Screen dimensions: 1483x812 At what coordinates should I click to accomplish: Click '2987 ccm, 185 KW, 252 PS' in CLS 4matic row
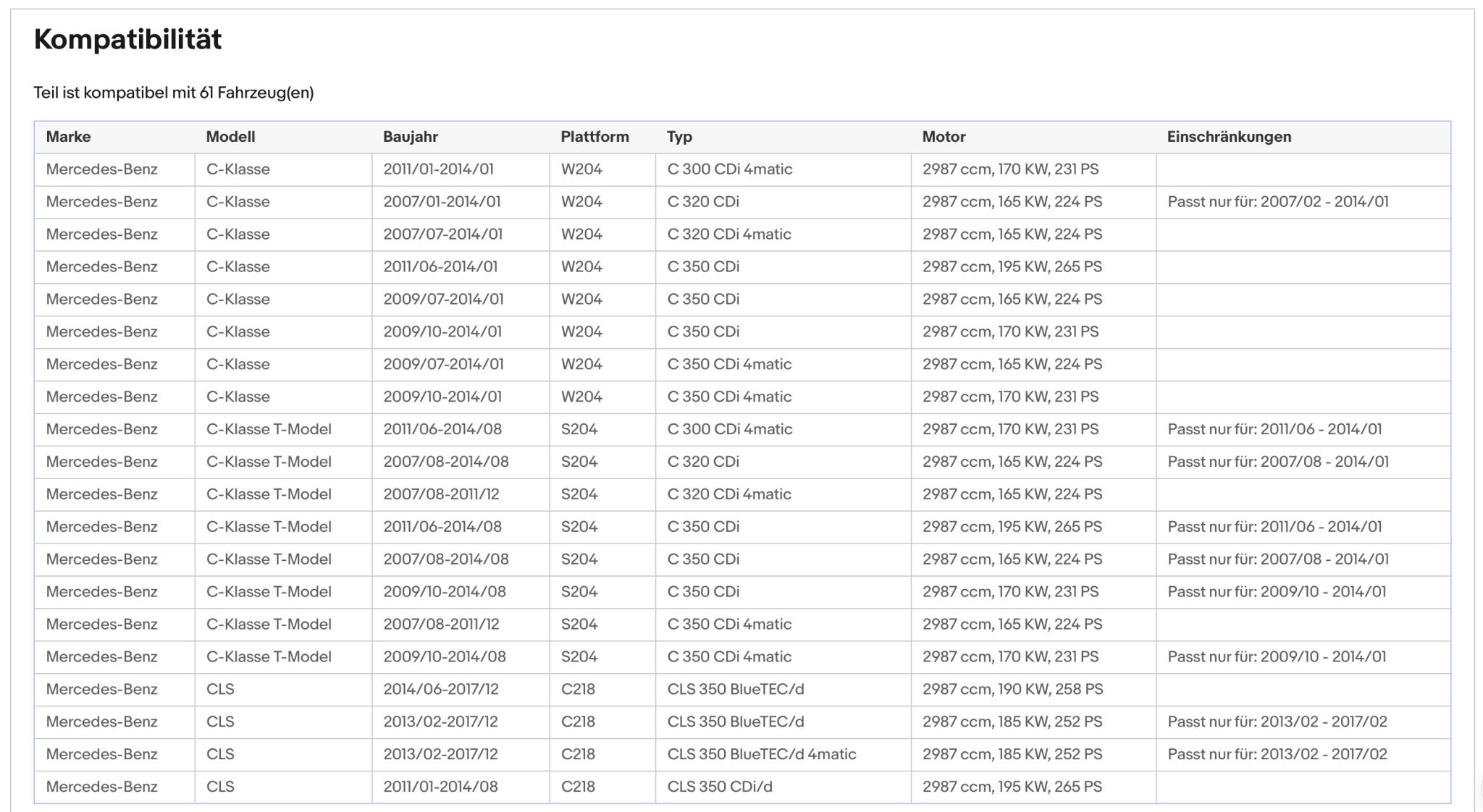[1012, 754]
